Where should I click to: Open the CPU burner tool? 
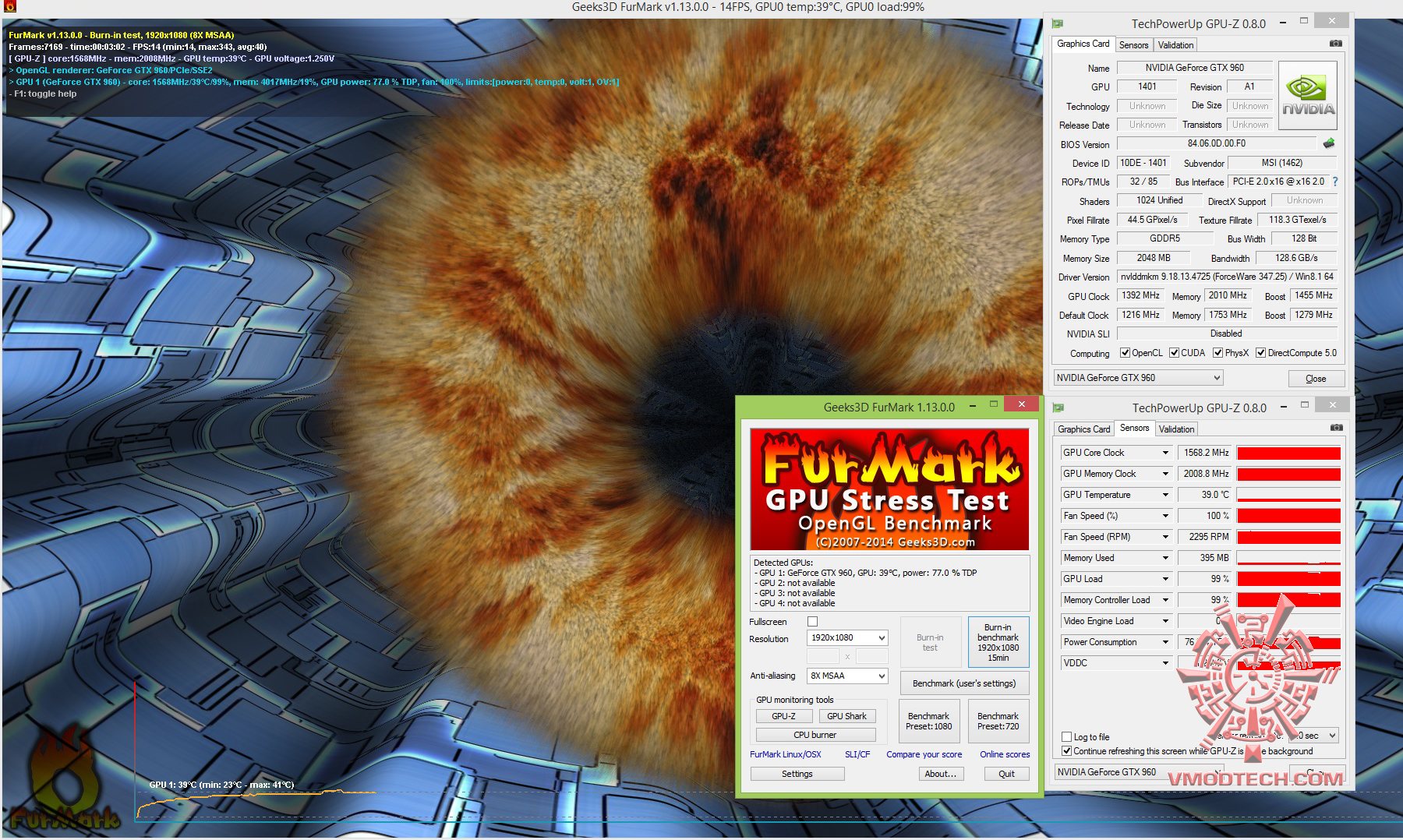point(815,735)
